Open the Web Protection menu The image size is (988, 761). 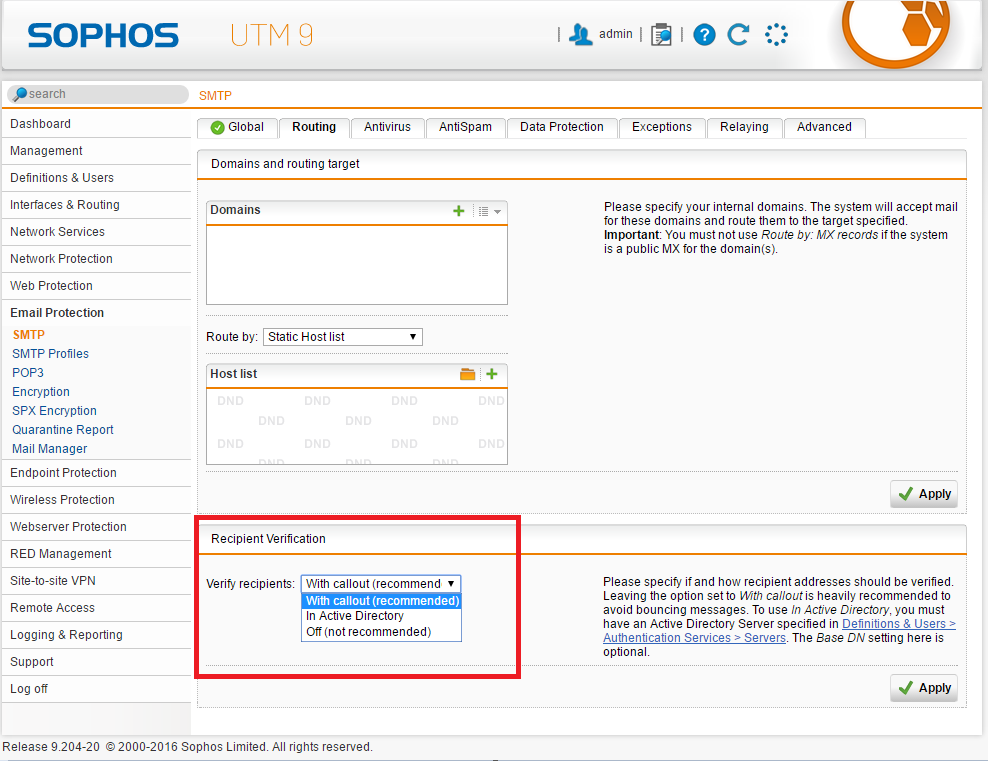[x=96, y=286]
